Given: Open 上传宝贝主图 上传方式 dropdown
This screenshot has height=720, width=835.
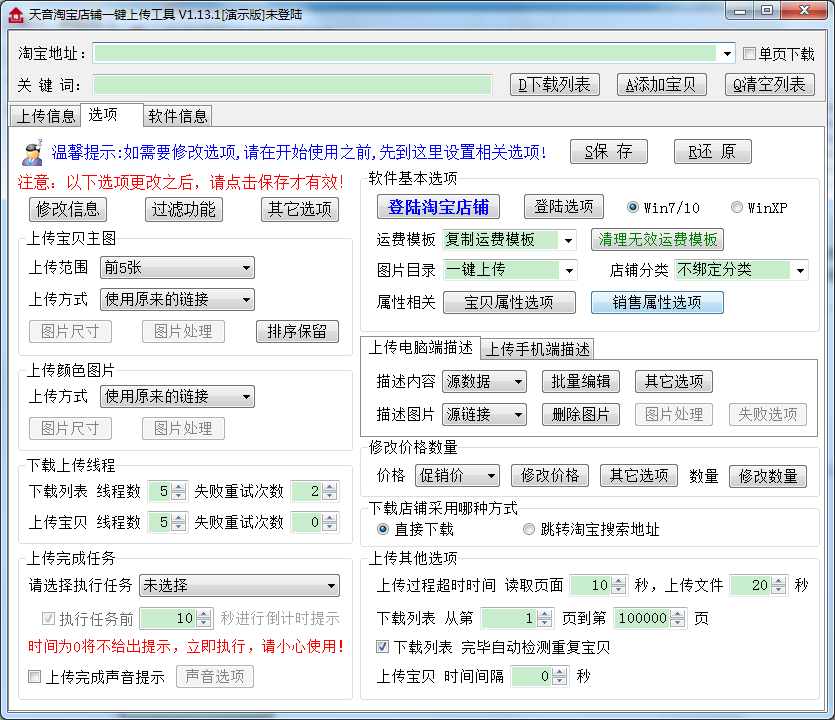Looking at the screenshot, I should [177, 299].
